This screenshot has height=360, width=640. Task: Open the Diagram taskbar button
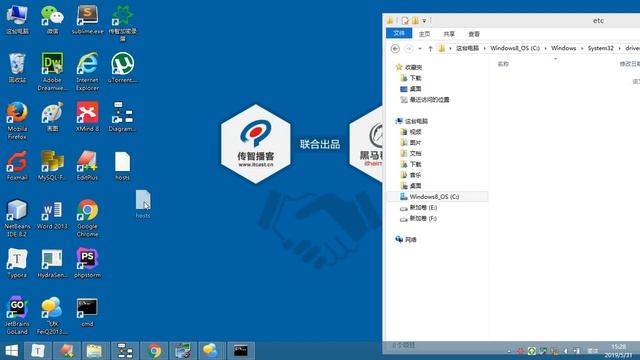point(125,351)
